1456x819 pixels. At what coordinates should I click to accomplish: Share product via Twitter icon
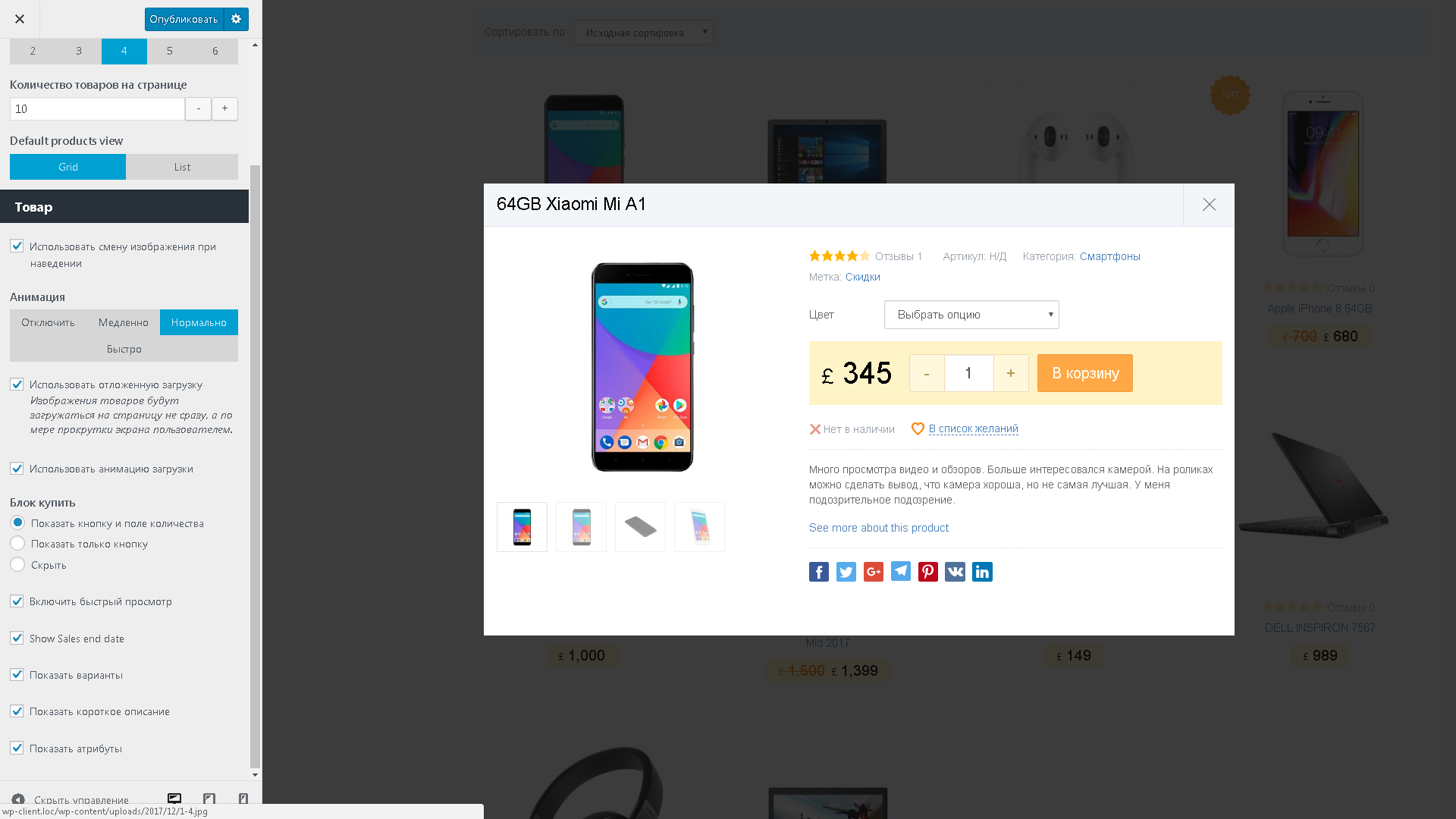point(846,572)
